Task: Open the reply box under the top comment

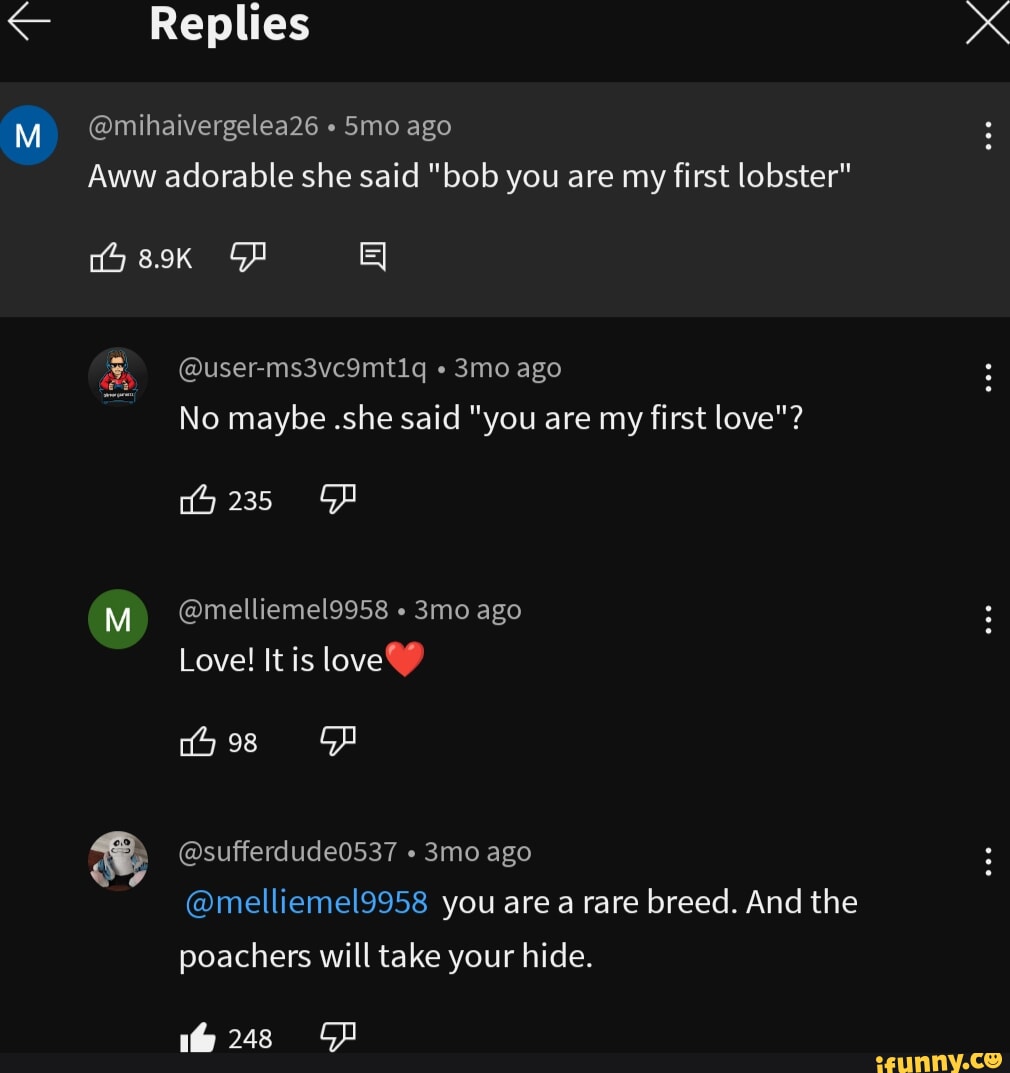Action: tap(372, 257)
